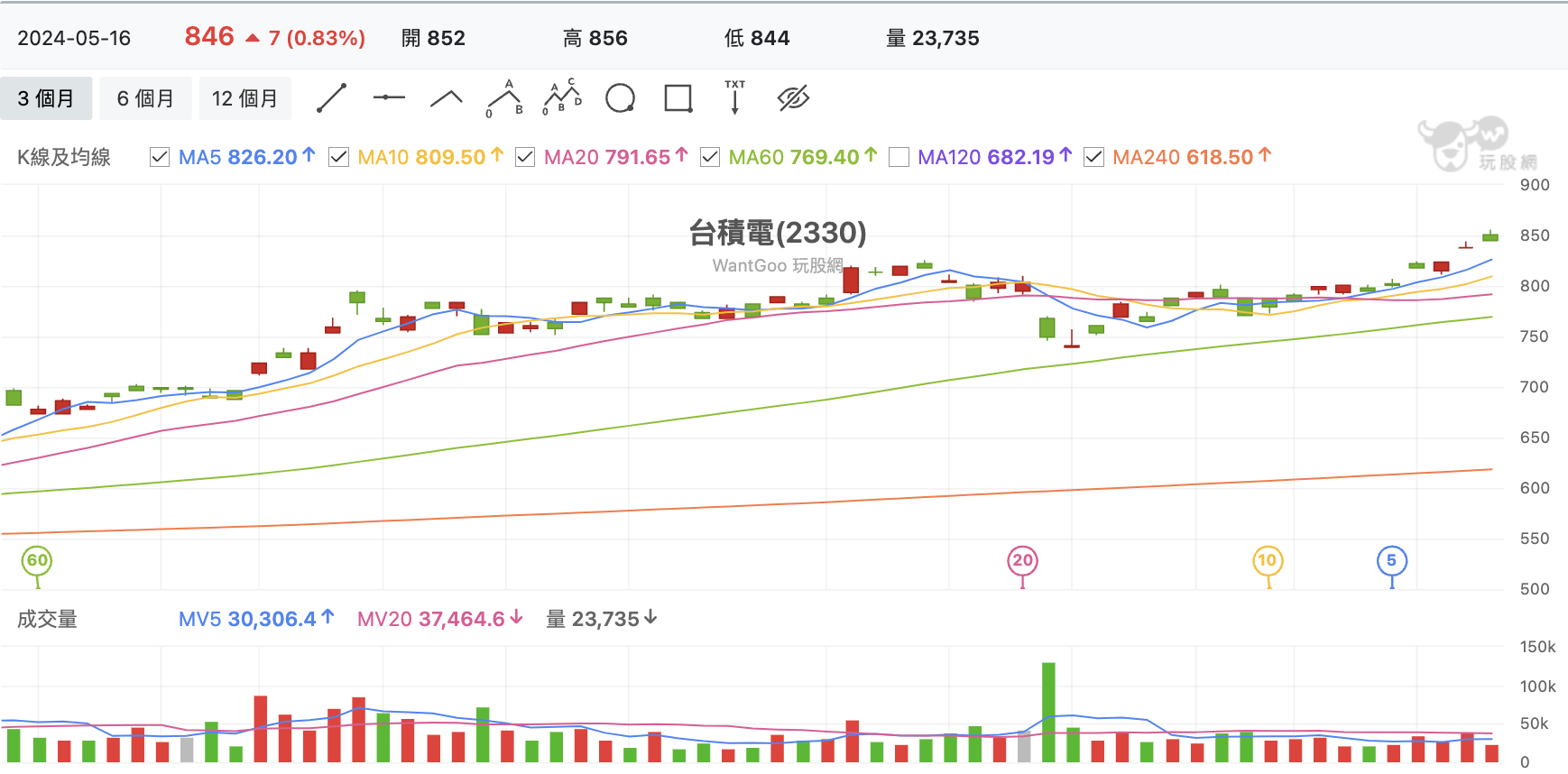This screenshot has width=1568, height=774.
Task: Click the 成交量 section label
Action: [47, 619]
